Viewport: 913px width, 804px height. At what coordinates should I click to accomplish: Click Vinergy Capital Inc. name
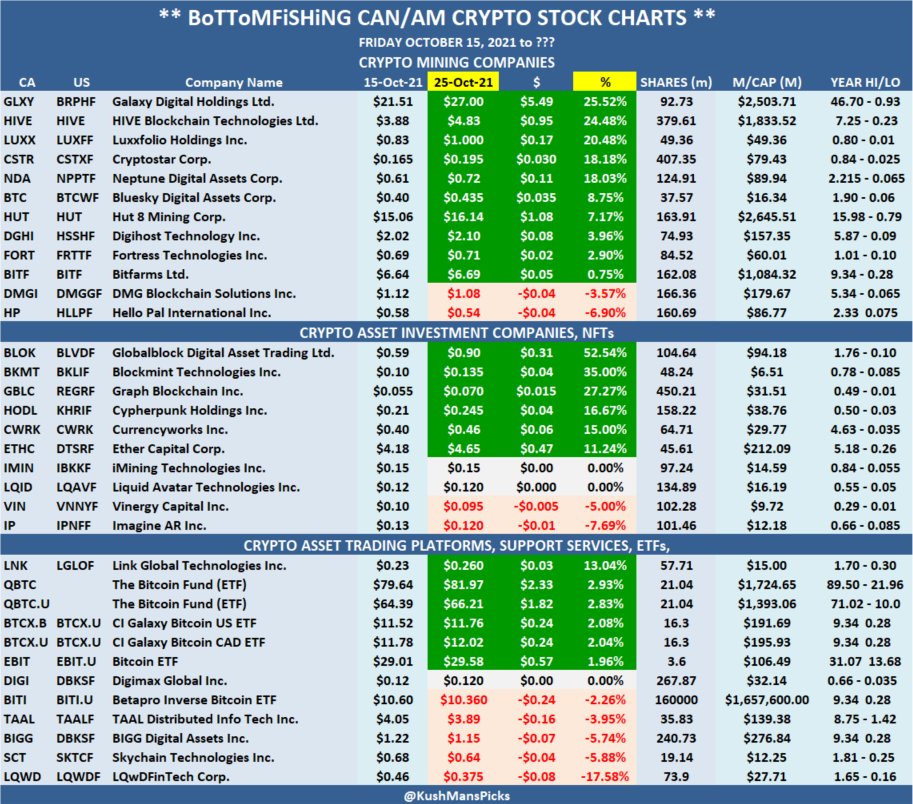pos(170,507)
